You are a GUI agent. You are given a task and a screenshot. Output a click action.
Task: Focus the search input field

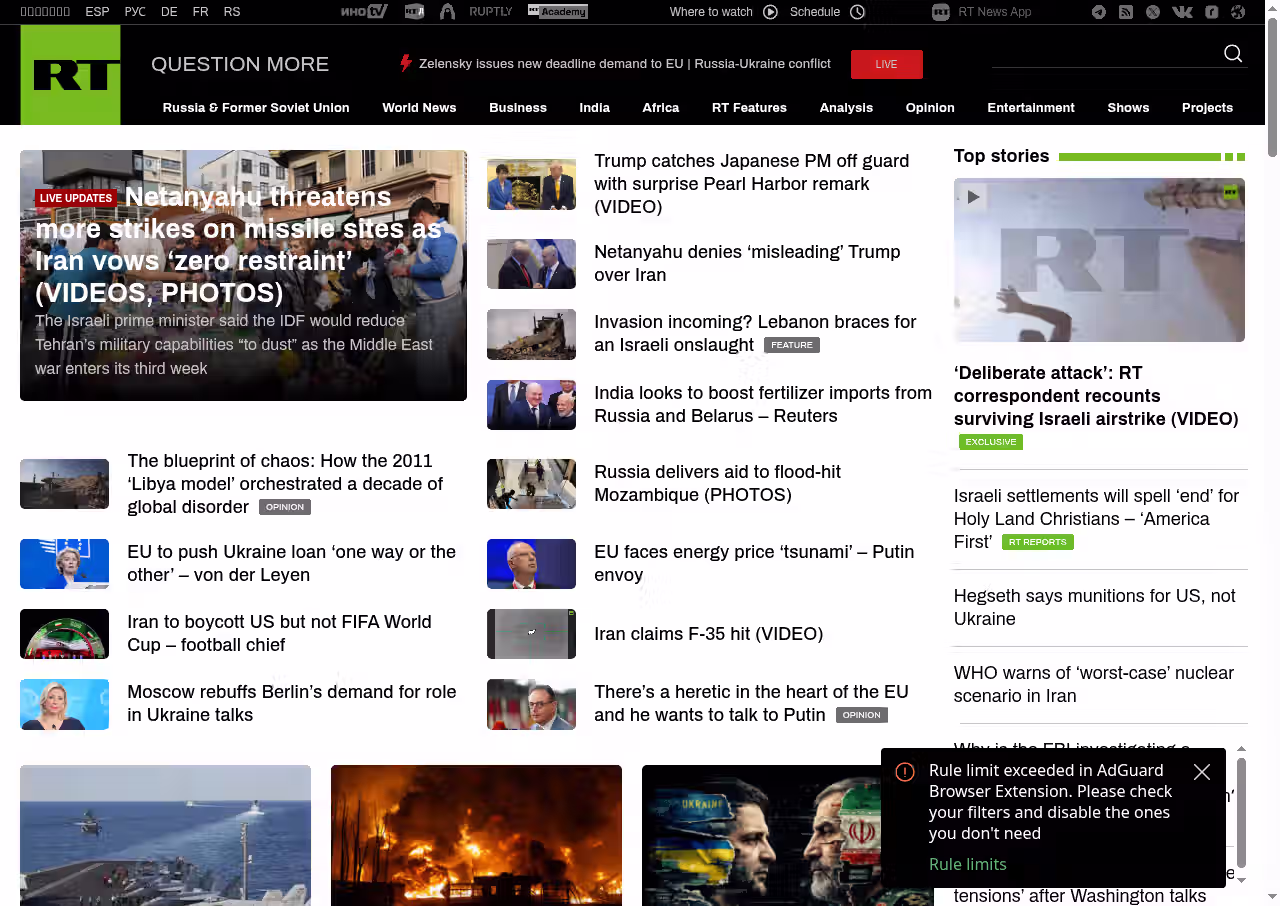tap(1100, 54)
